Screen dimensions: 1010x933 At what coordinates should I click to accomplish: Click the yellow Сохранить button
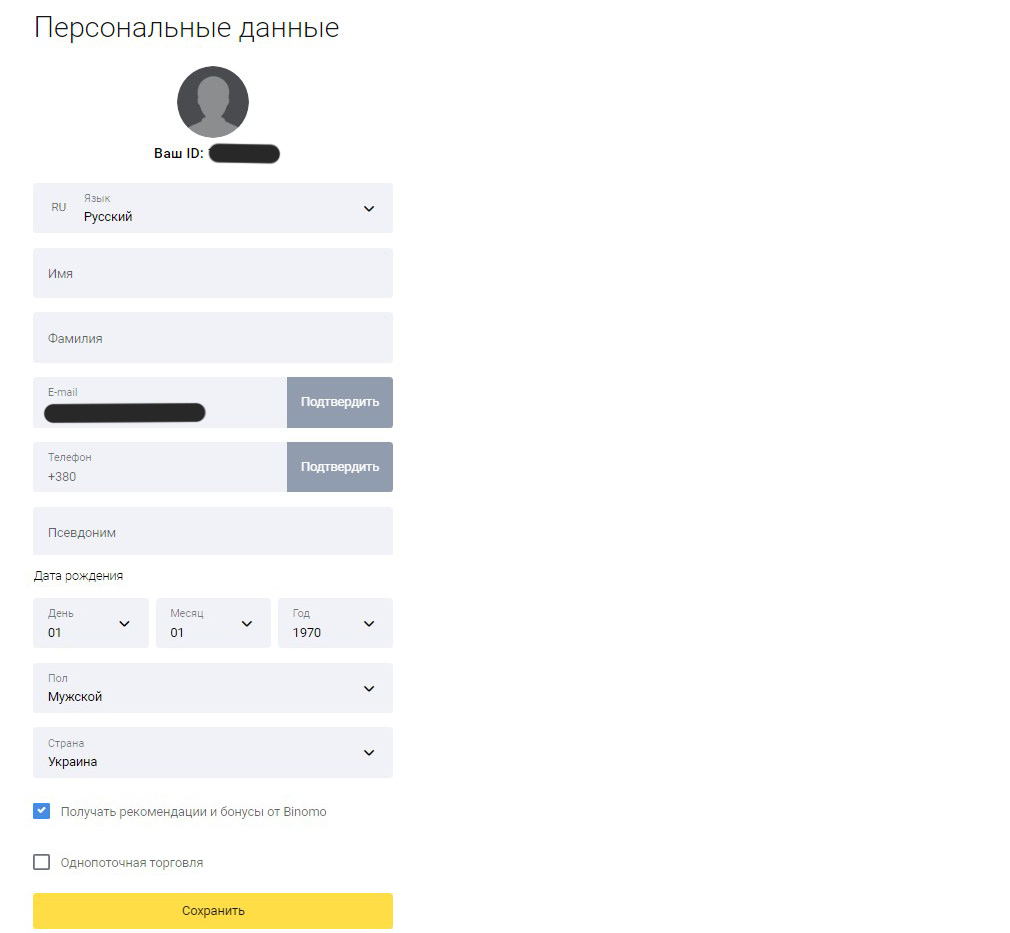[x=213, y=911]
